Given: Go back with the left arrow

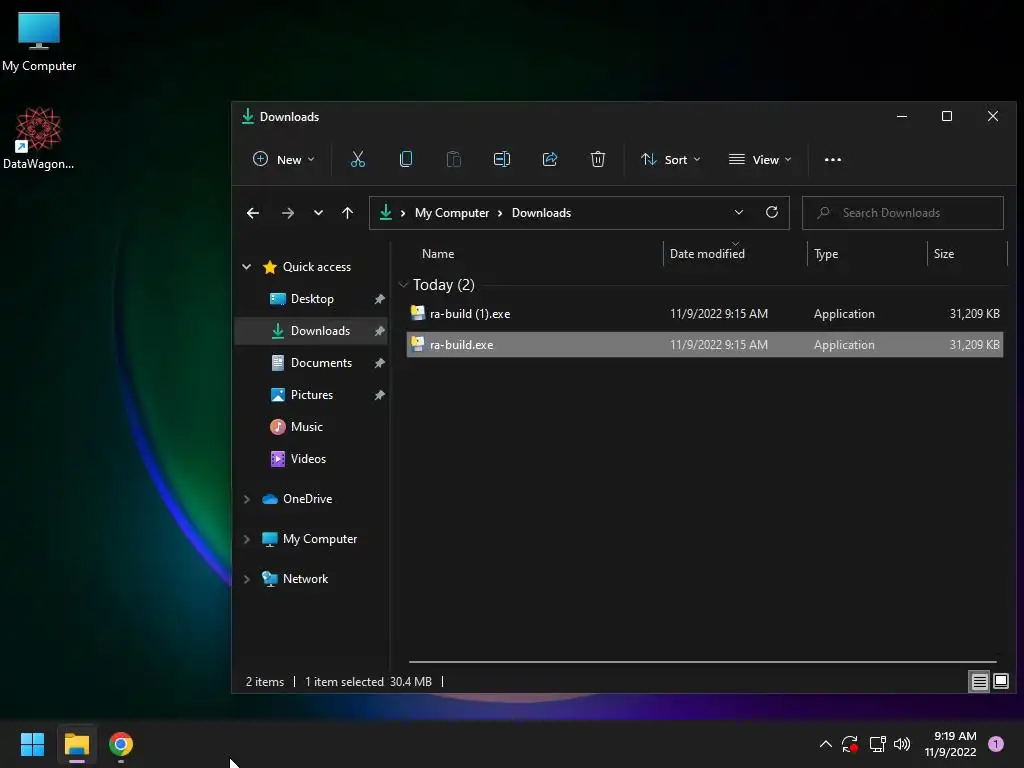Looking at the screenshot, I should (253, 213).
